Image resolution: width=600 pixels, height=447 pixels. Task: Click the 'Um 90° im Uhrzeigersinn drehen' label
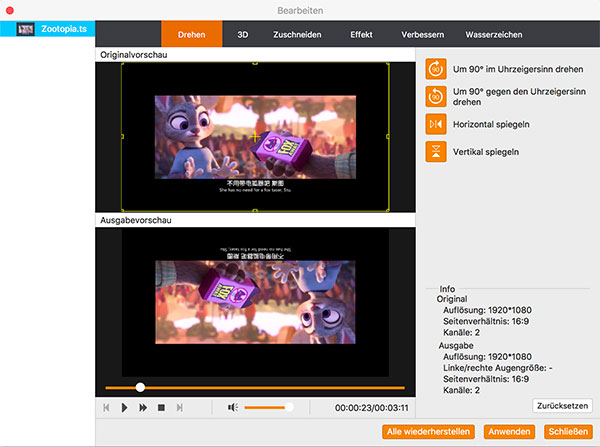click(518, 69)
